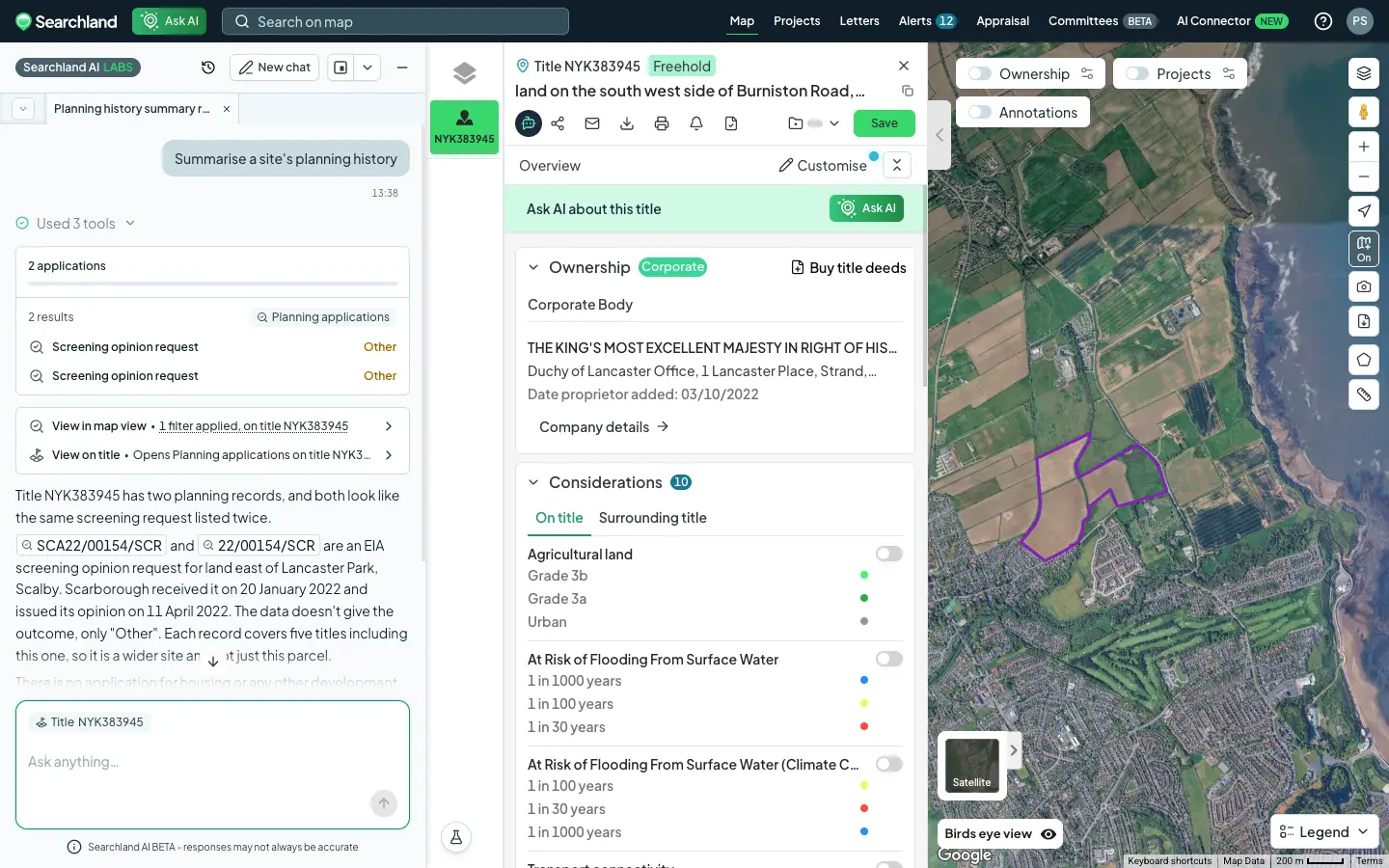Enable At Risk of Flooding From Surface Water toggle
Screen dimensions: 1389x868
pos(888,659)
